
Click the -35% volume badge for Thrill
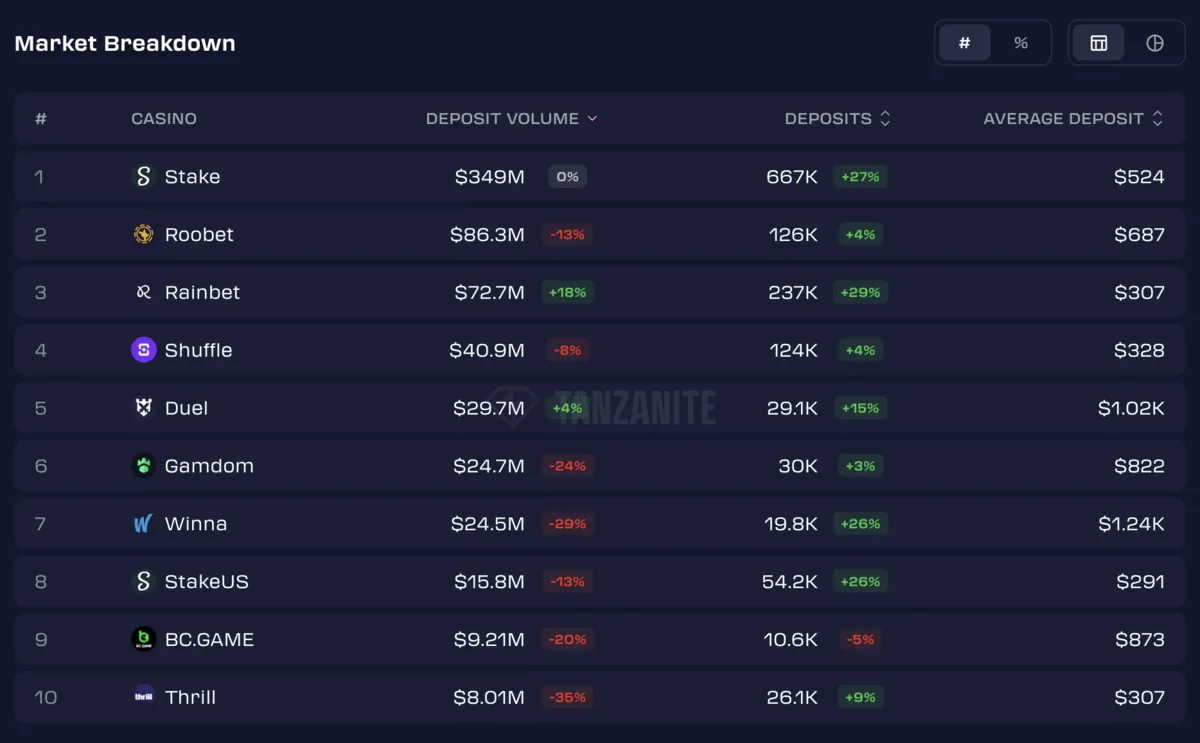[x=567, y=697]
